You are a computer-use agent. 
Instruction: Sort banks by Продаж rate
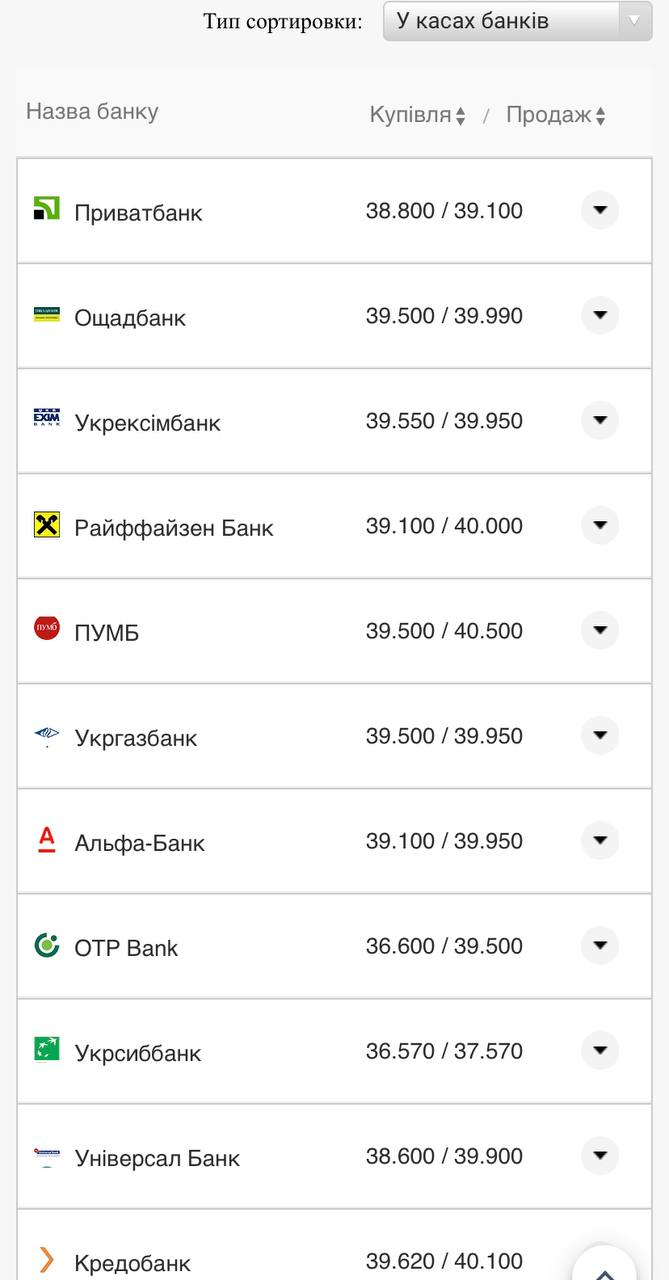(555, 115)
